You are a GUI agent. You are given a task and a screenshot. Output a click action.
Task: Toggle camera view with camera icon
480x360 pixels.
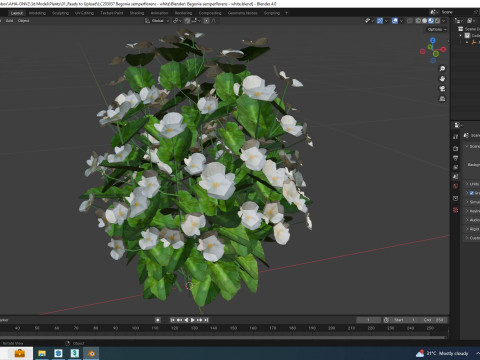pyautogui.click(x=442, y=89)
